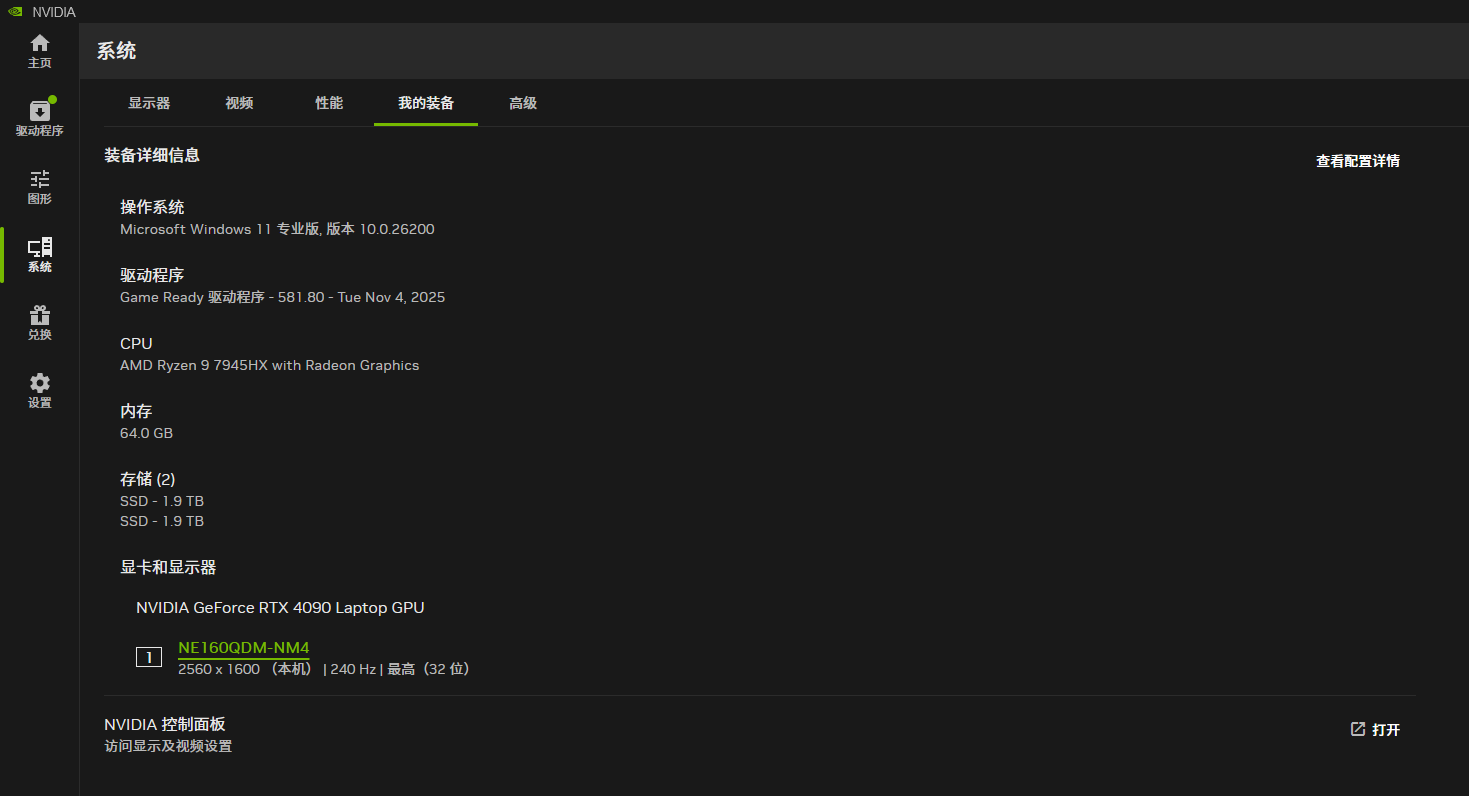
Task: Switch to the 视频 tab
Action: click(x=239, y=103)
